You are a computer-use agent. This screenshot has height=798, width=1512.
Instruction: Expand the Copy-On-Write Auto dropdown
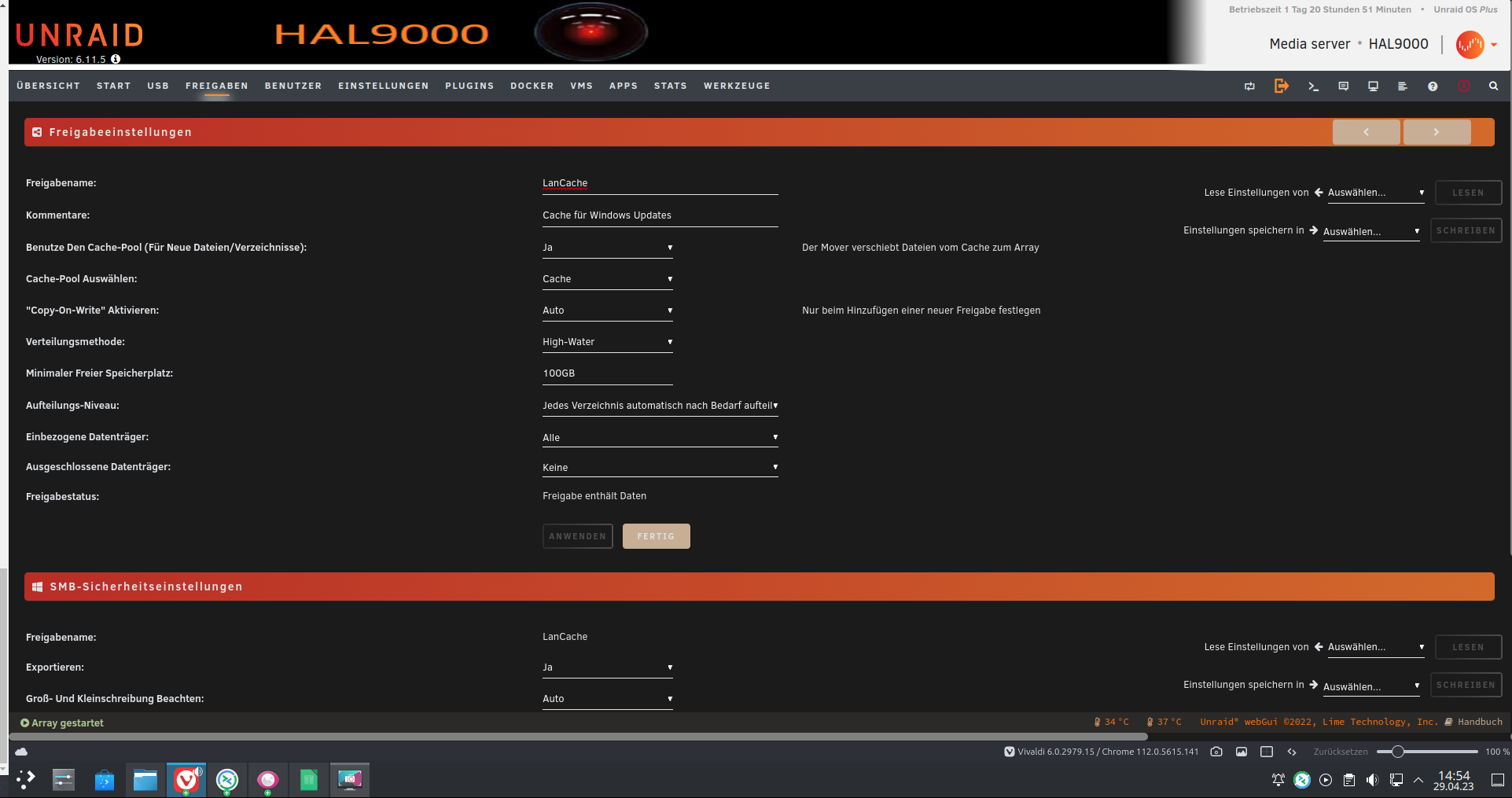pos(608,311)
